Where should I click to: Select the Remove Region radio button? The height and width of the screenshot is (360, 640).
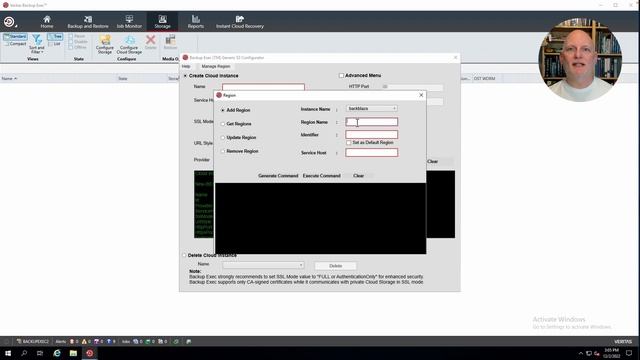click(x=223, y=151)
